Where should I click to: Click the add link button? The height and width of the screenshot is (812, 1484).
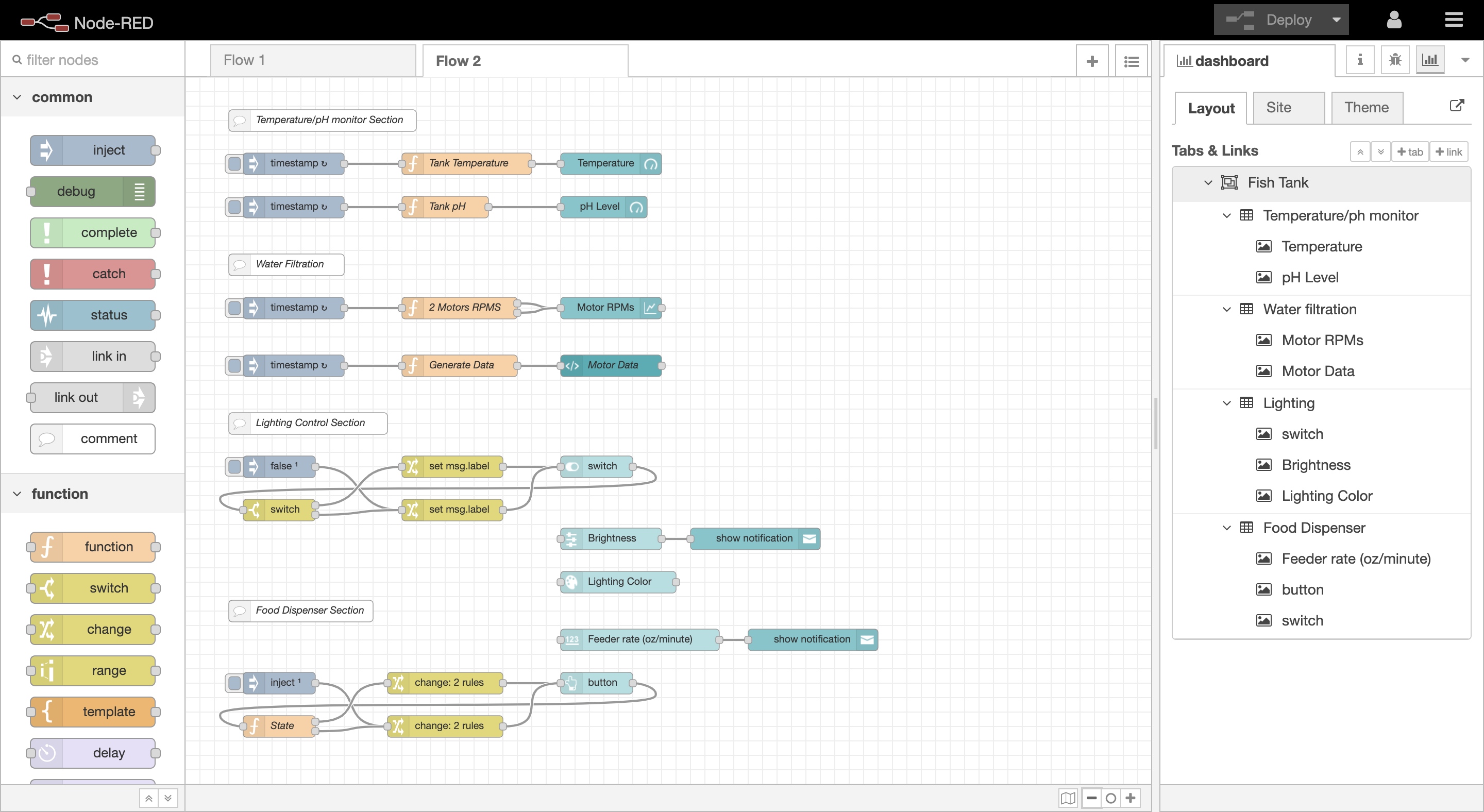(x=1448, y=151)
